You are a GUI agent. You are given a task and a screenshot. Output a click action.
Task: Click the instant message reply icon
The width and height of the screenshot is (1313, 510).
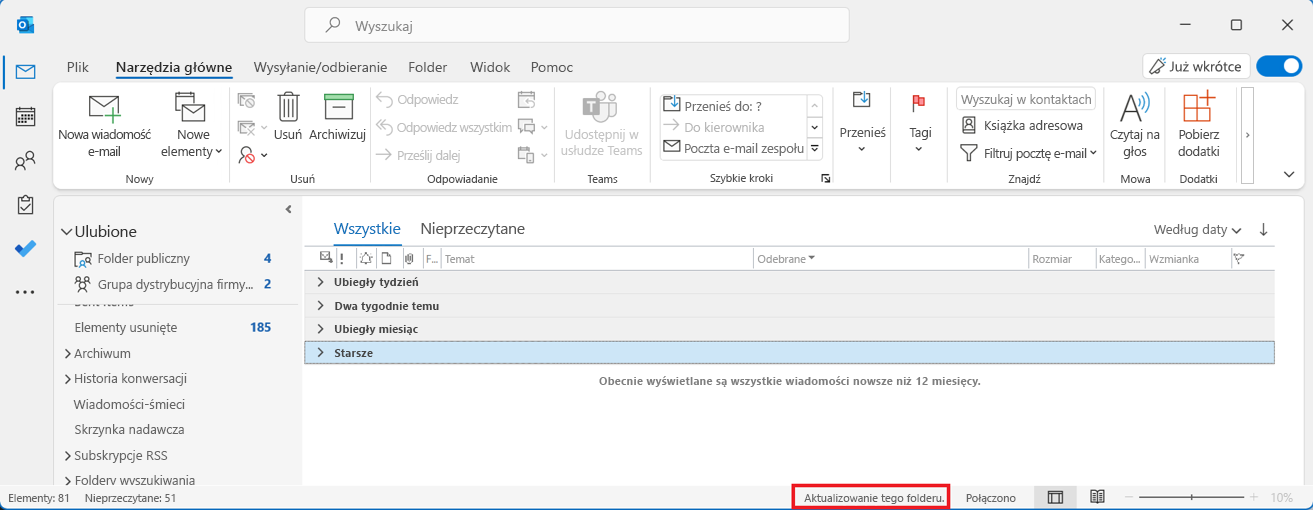pyautogui.click(x=526, y=127)
